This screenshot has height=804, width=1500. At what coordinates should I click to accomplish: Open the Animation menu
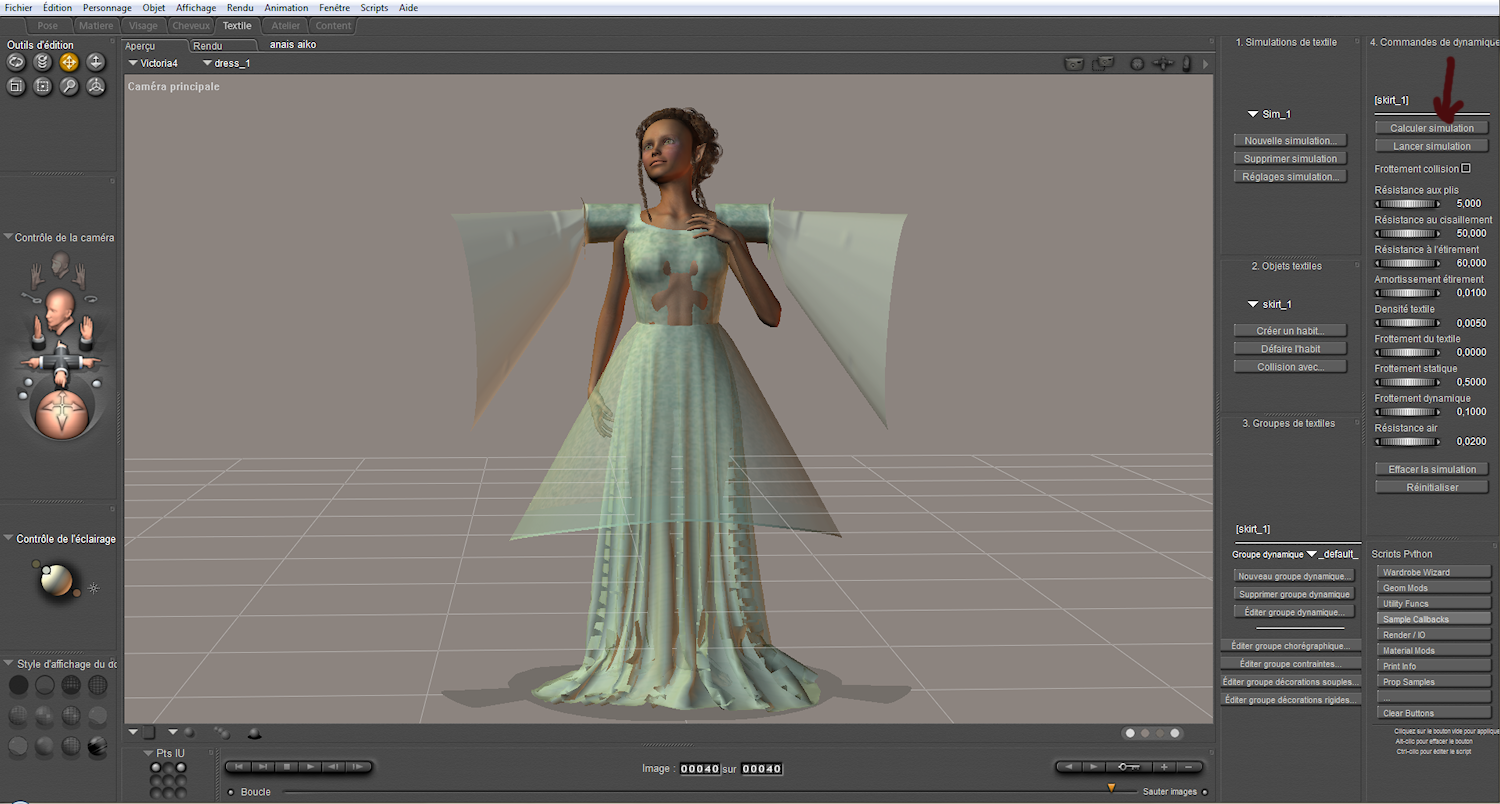[286, 7]
